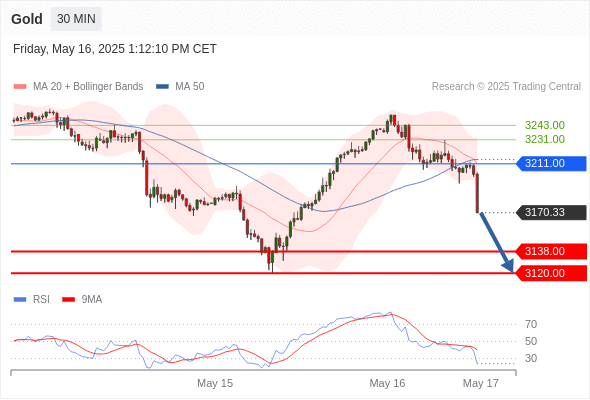Click the Gold chart title
The height and width of the screenshot is (400, 590).
pos(27,19)
